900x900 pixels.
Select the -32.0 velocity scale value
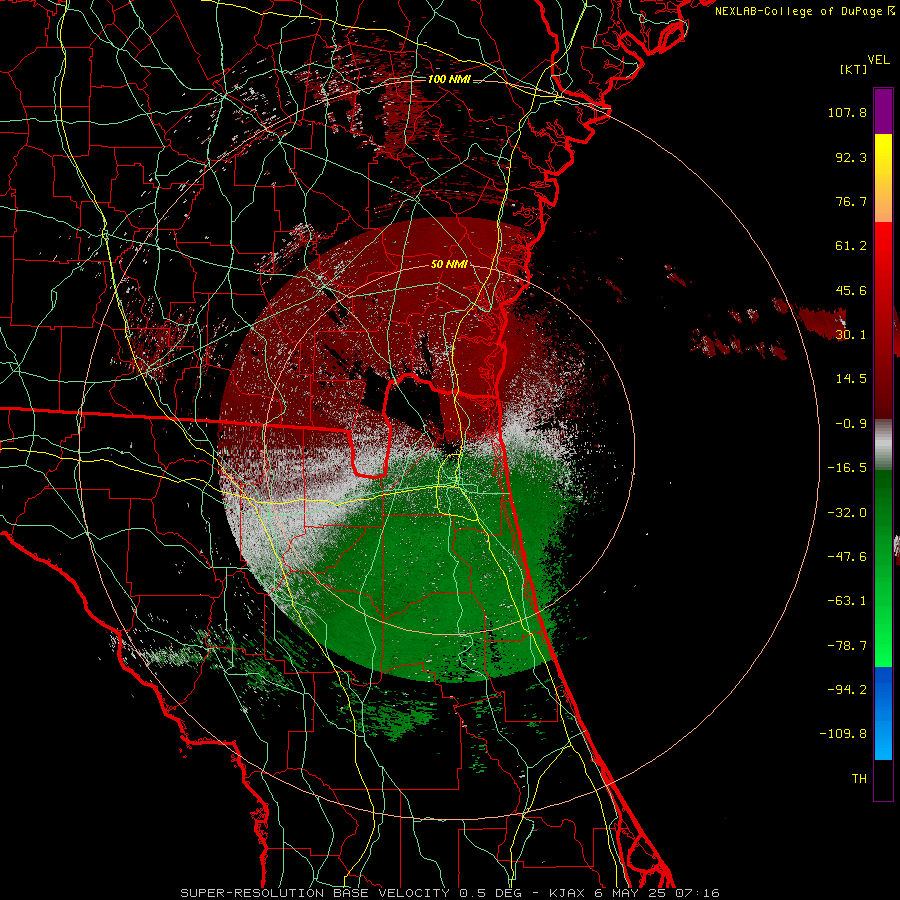847,513
